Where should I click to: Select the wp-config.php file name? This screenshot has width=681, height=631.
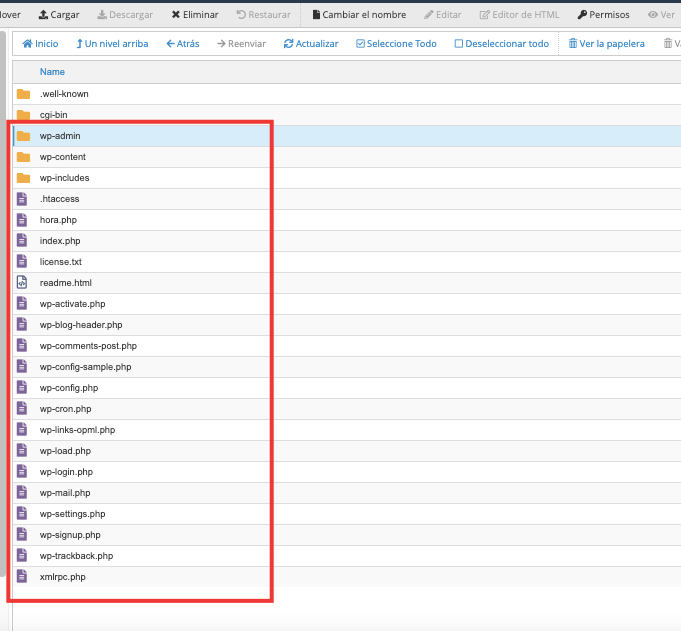pyautogui.click(x=69, y=388)
